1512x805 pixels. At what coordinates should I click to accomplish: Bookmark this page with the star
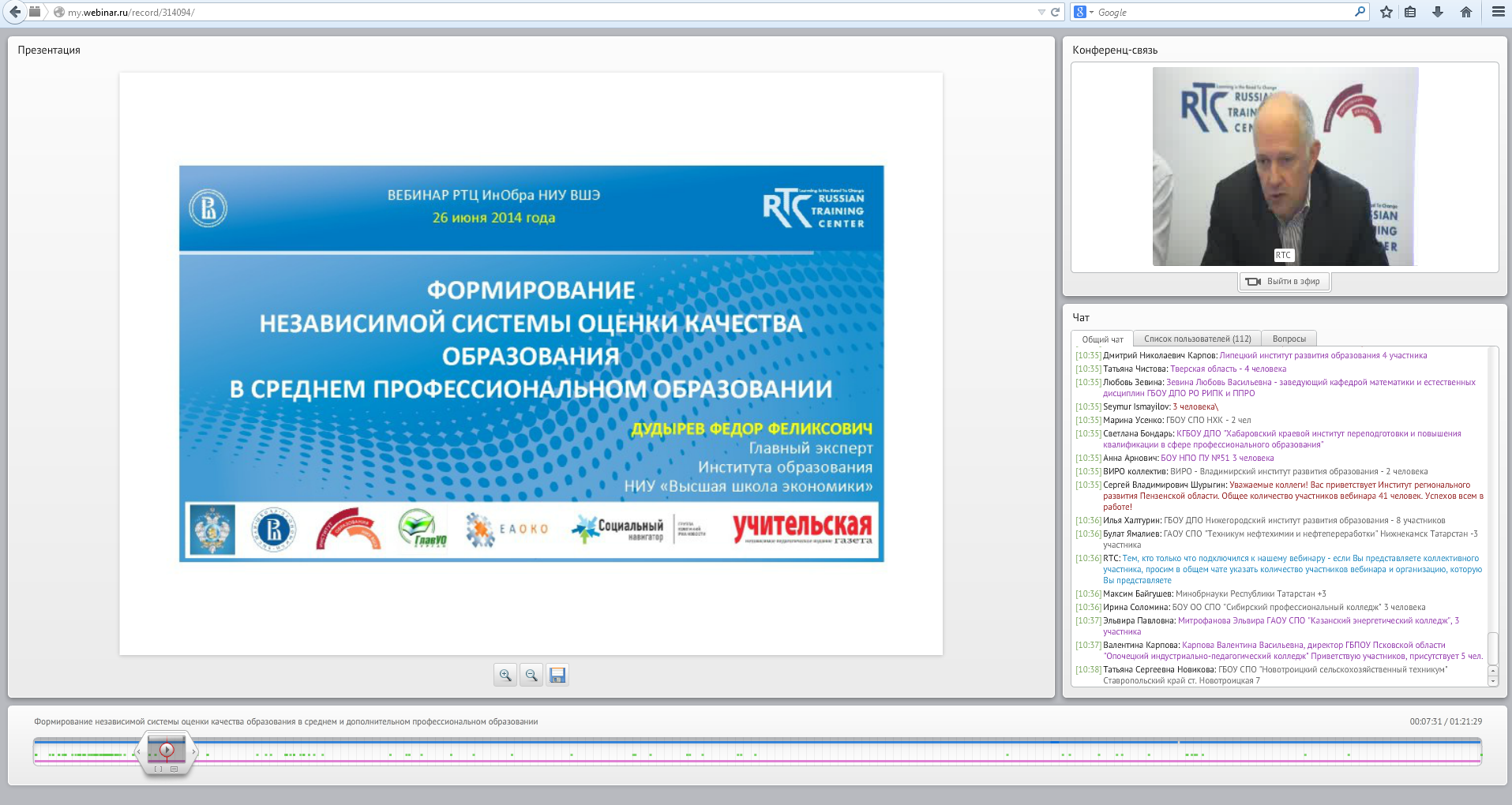(1386, 12)
